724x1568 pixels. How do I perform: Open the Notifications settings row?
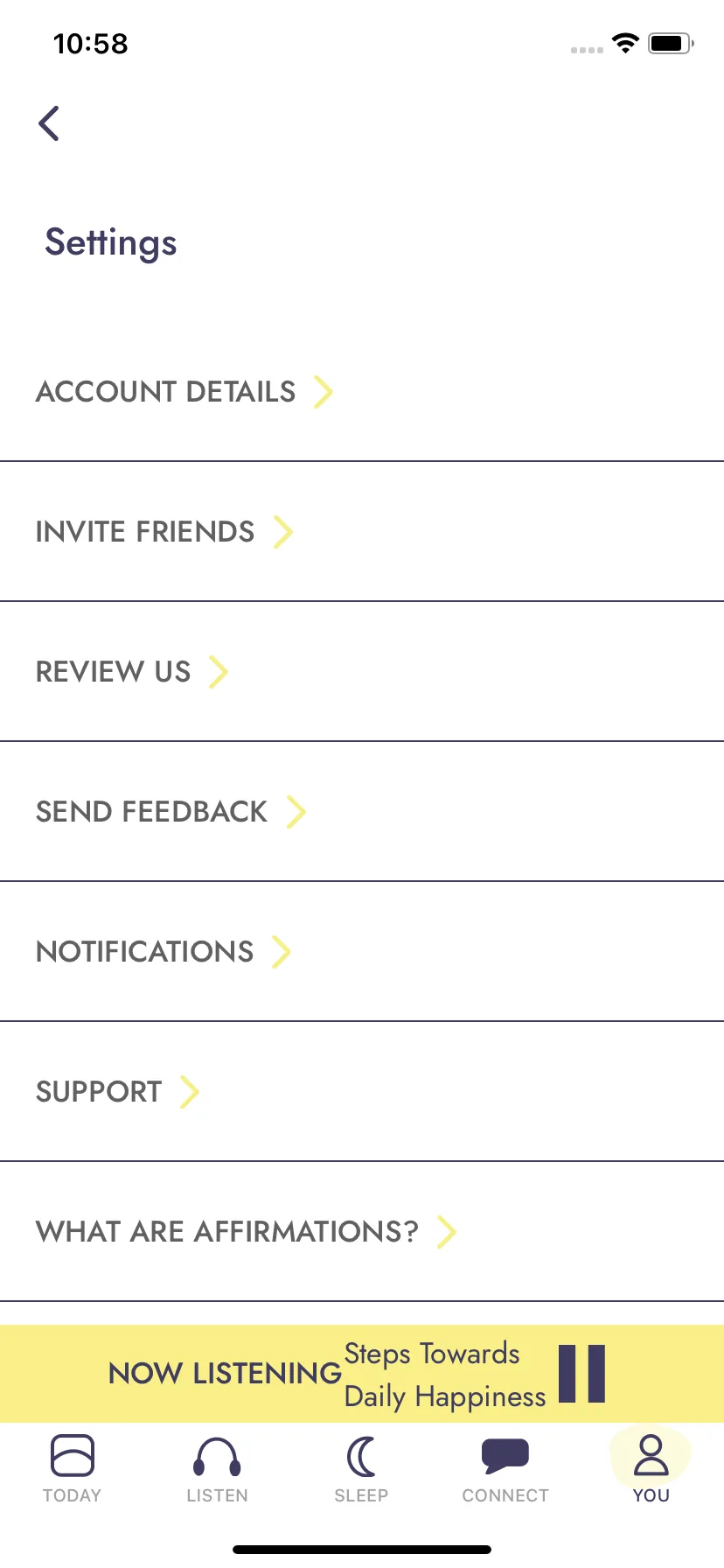(x=362, y=951)
